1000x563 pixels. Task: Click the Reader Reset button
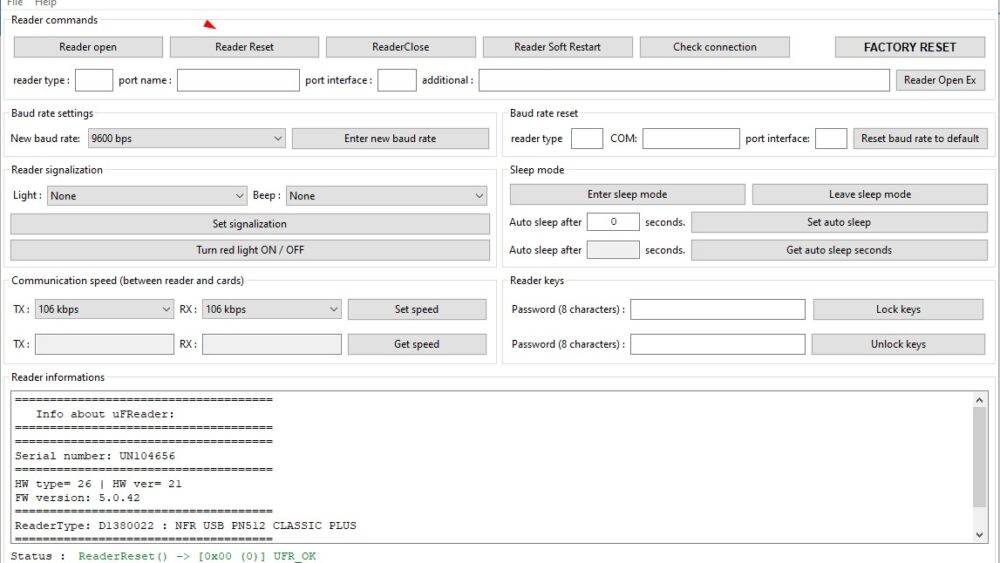point(244,47)
